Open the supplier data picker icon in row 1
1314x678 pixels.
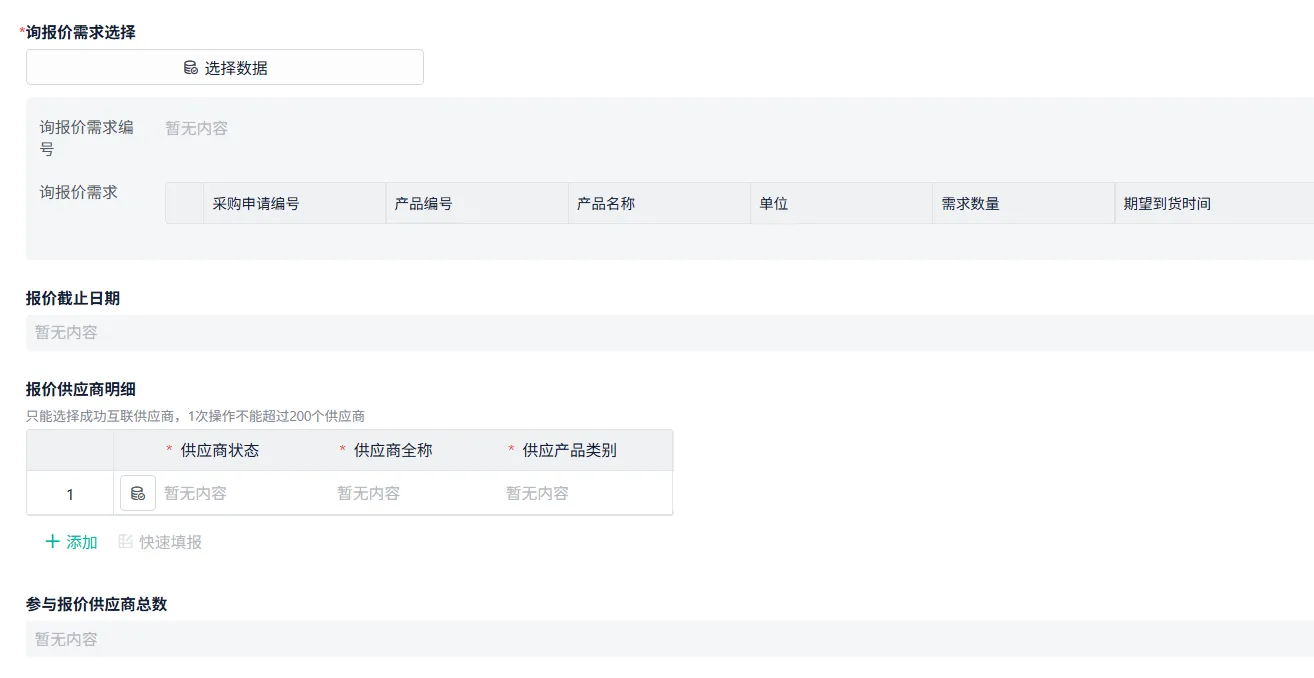(138, 493)
